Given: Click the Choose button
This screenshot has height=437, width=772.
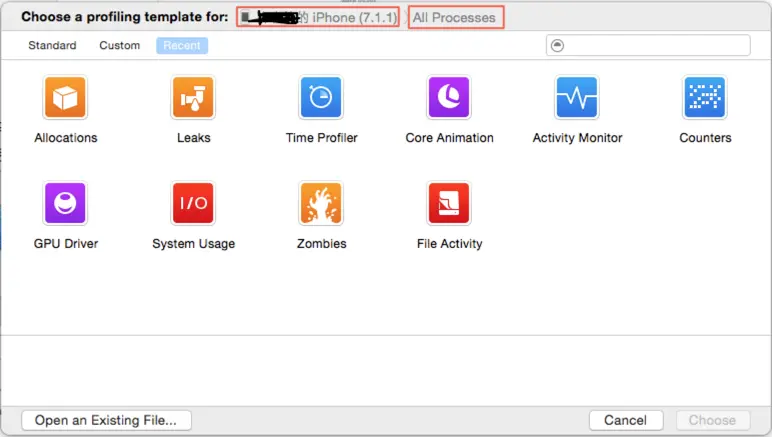Looking at the screenshot, I should click(x=712, y=420).
